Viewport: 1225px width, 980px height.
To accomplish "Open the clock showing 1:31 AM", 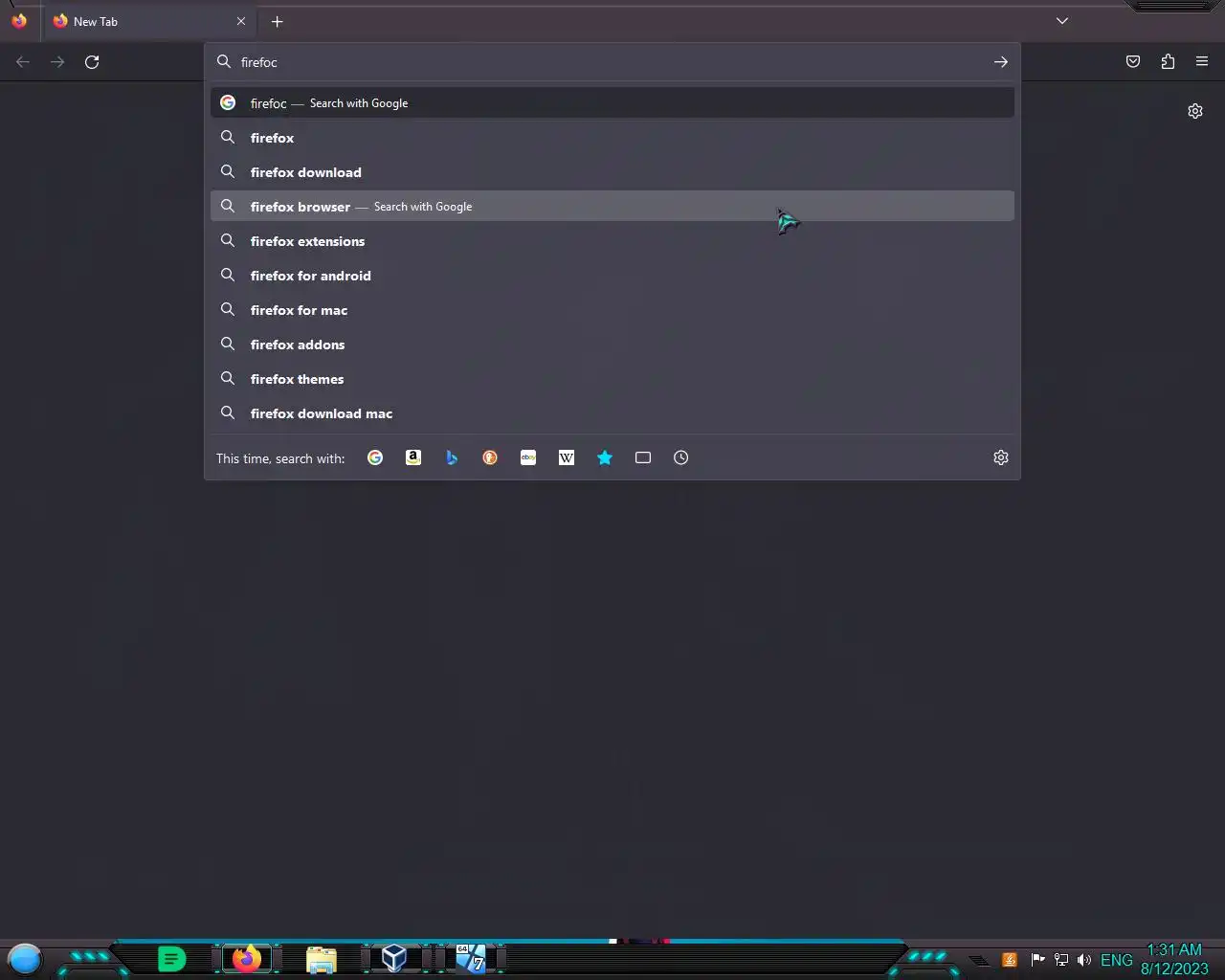I will pos(1174,959).
